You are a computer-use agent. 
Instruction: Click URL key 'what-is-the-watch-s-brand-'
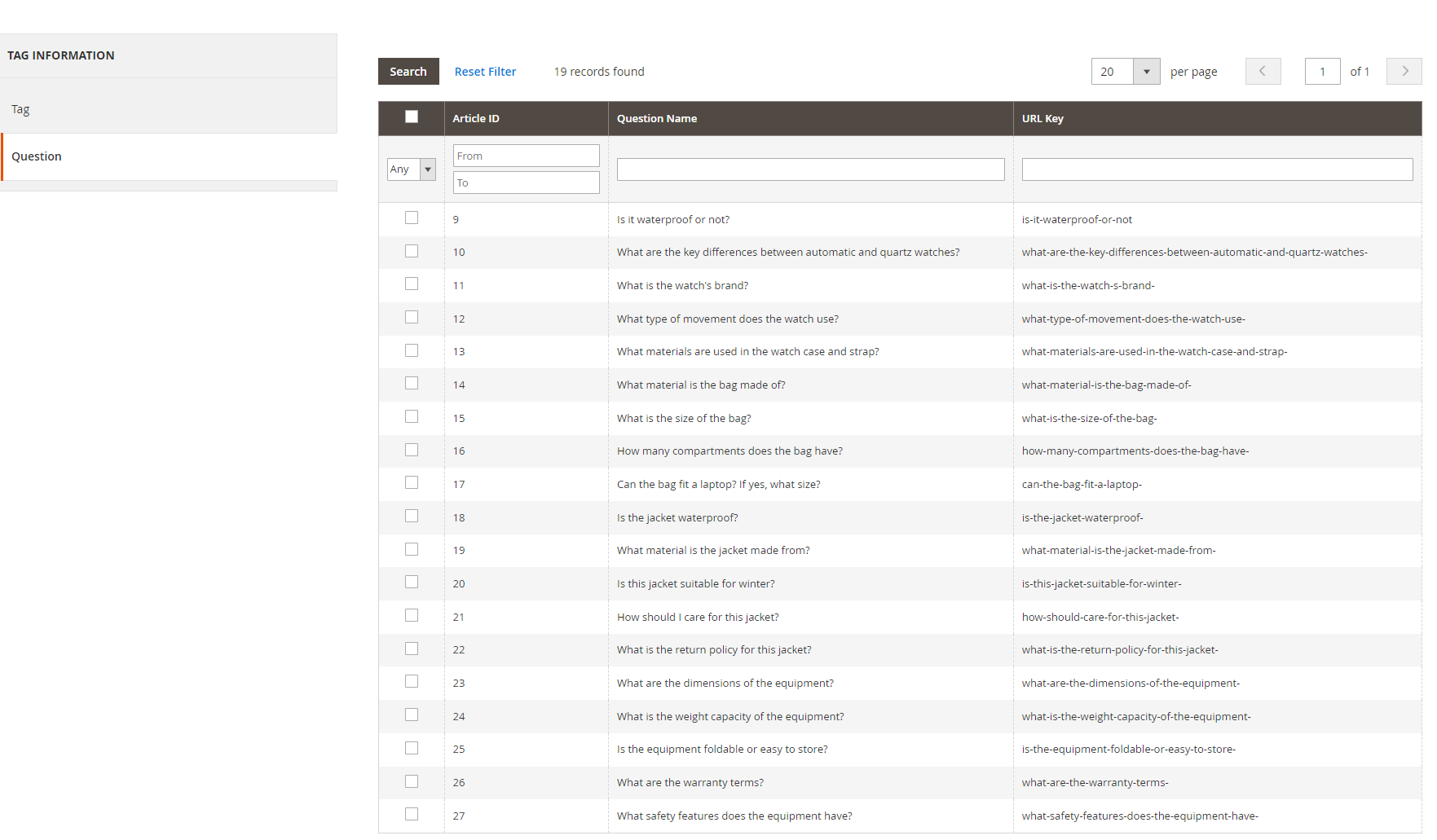(x=1088, y=285)
